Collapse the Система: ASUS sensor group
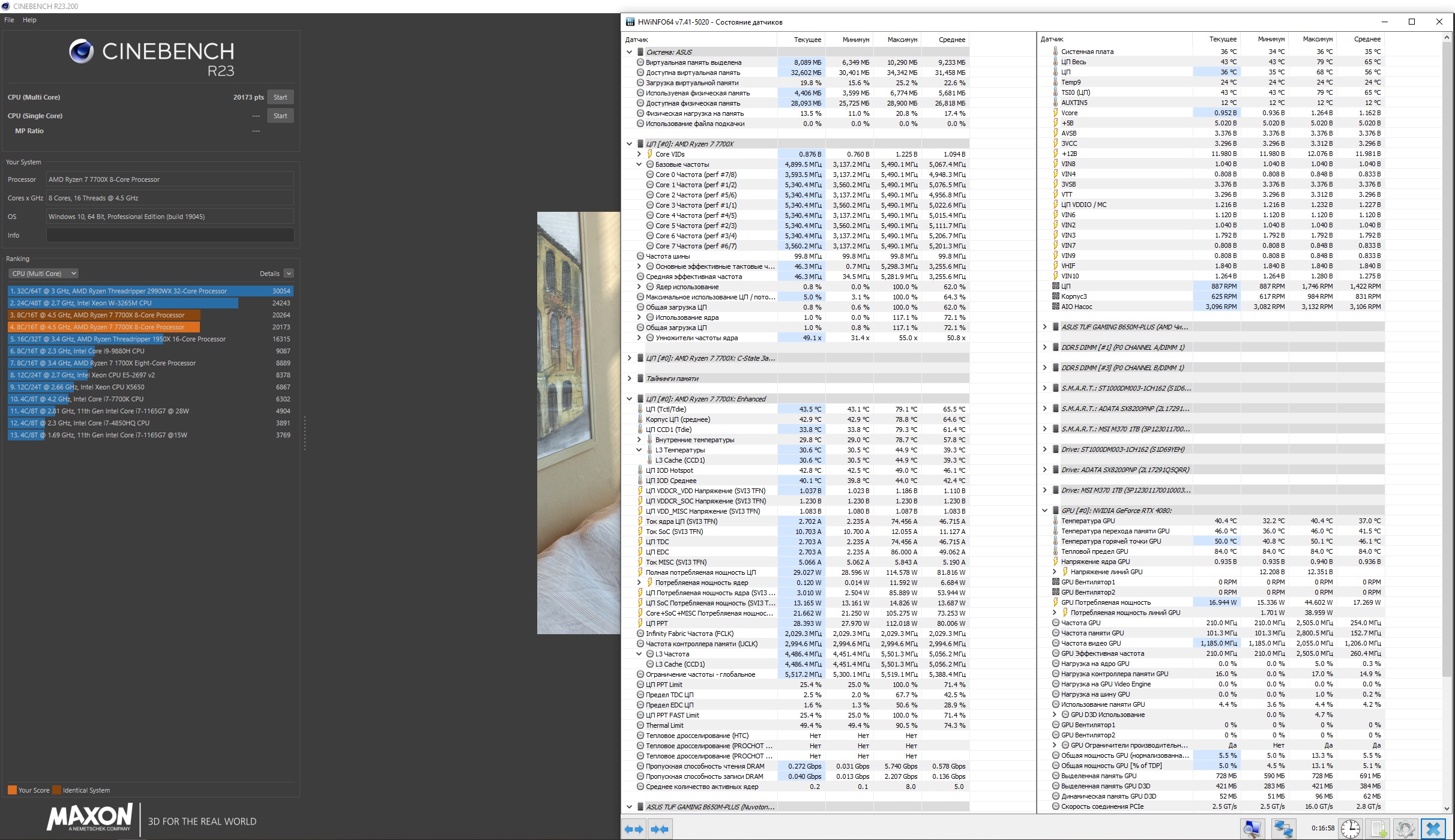Viewport: 1455px width, 840px height. [629, 52]
